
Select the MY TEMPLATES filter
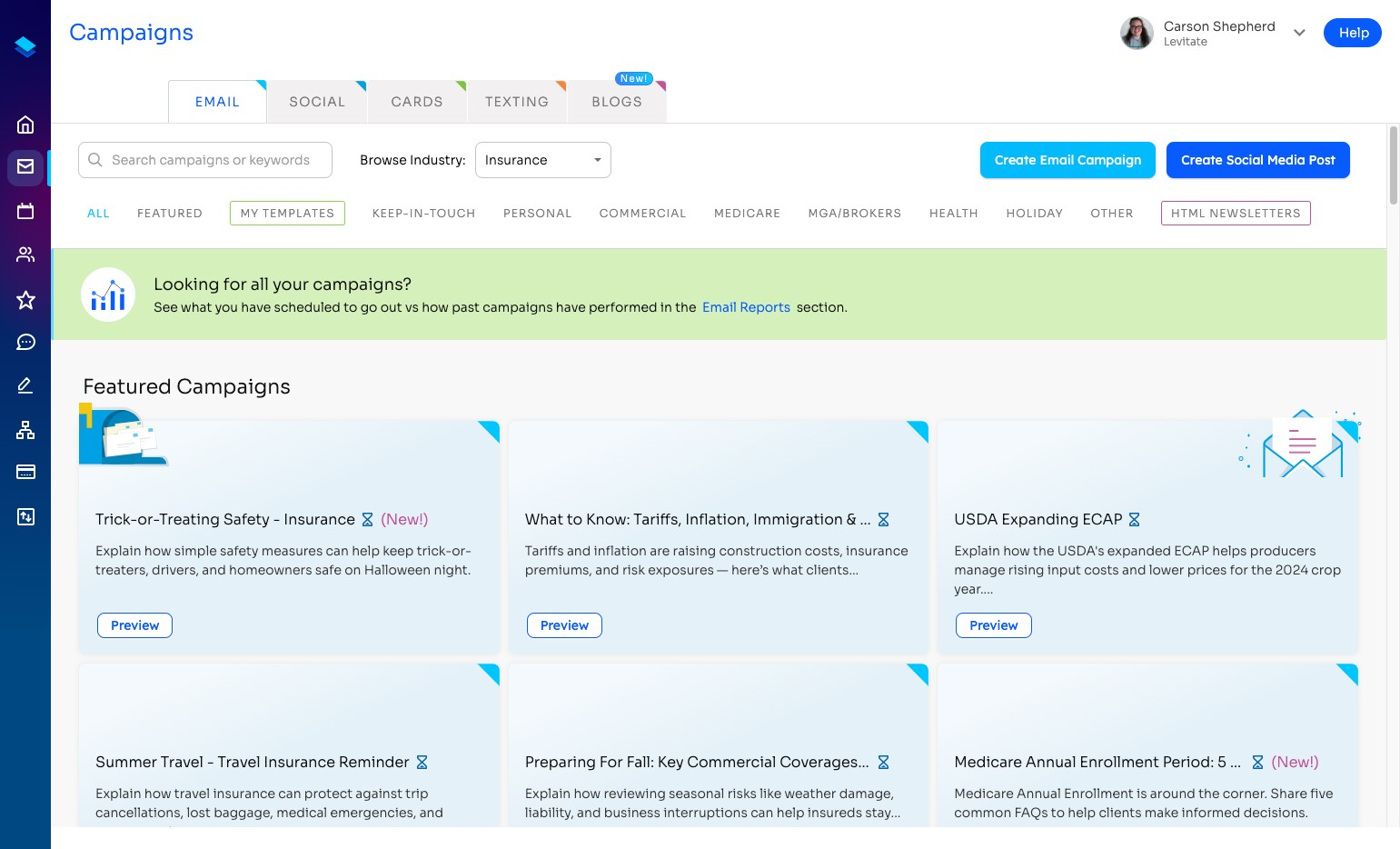click(287, 213)
